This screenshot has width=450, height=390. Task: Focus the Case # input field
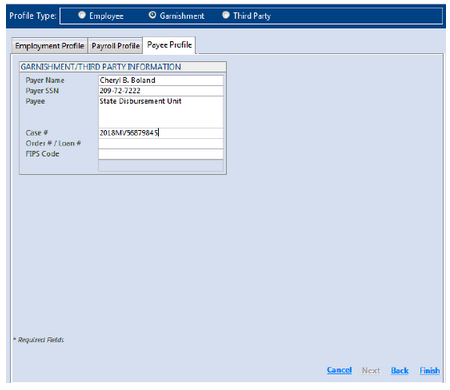point(161,133)
